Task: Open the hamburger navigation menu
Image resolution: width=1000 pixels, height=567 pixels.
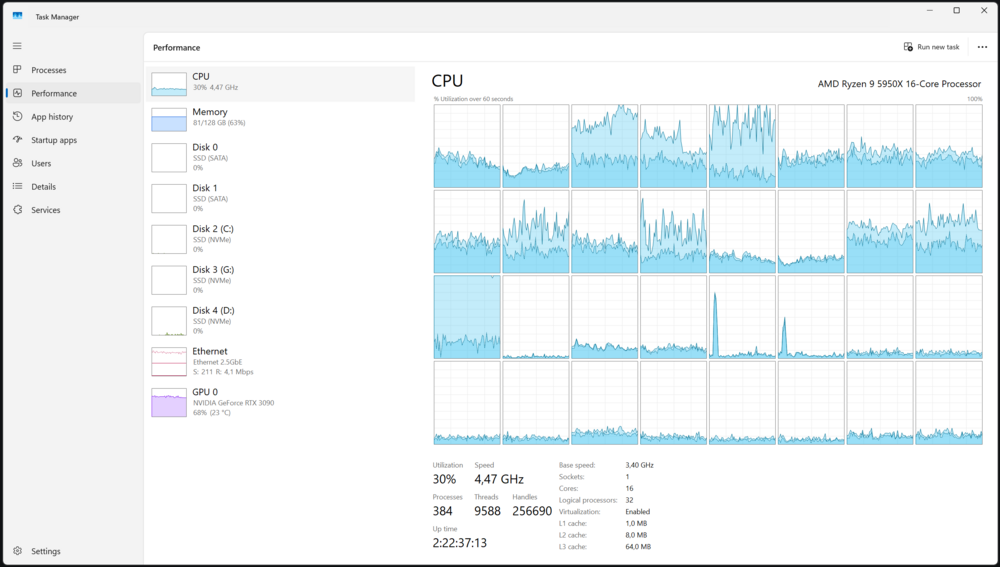Action: (x=17, y=46)
